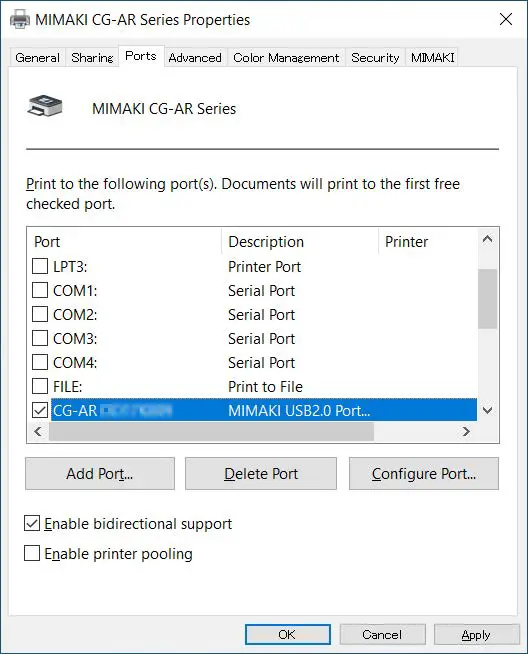Close the Properties dialog with X

click(506, 19)
